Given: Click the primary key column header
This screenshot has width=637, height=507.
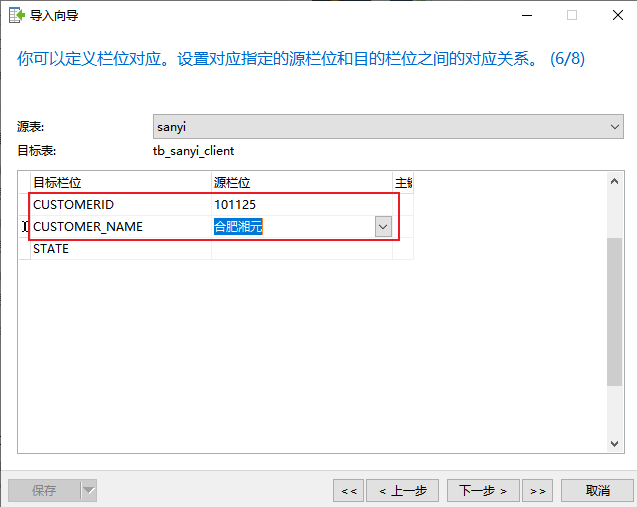Looking at the screenshot, I should tap(403, 183).
